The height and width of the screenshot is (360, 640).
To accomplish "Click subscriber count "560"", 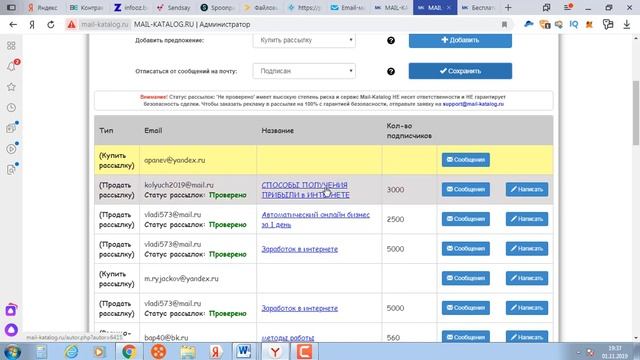I will [393, 338].
